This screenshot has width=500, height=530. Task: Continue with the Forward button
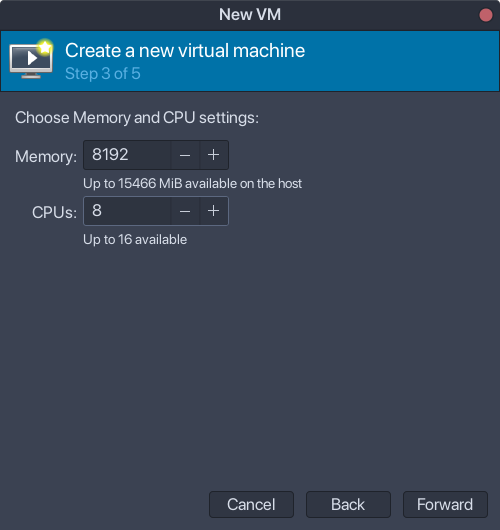point(445,504)
